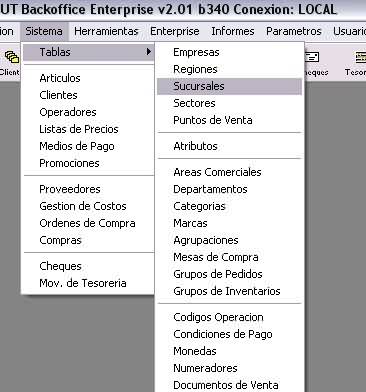Open the Parametros menu
Image resolution: width=366 pixels, height=392 pixels.
[x=294, y=31]
